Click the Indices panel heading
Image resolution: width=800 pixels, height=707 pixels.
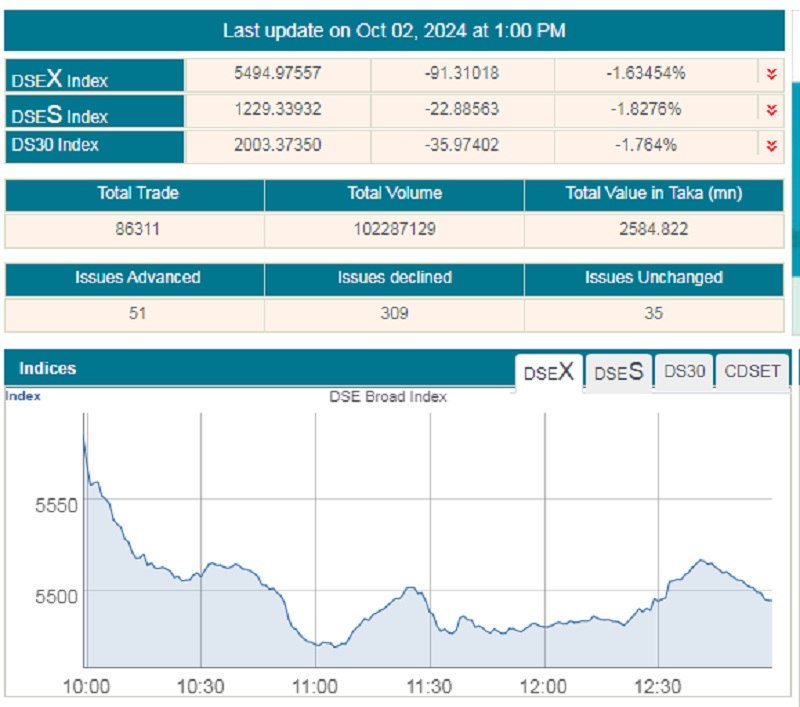[x=47, y=368]
